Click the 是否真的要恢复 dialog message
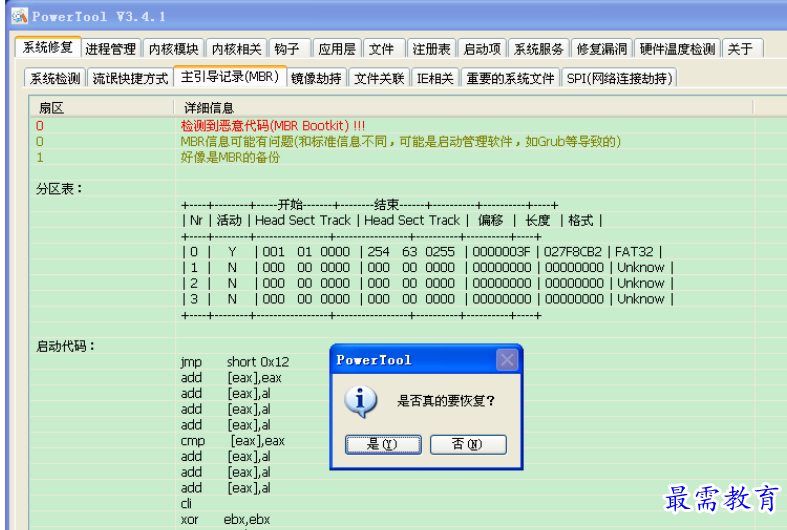The image size is (787, 530). point(446,401)
